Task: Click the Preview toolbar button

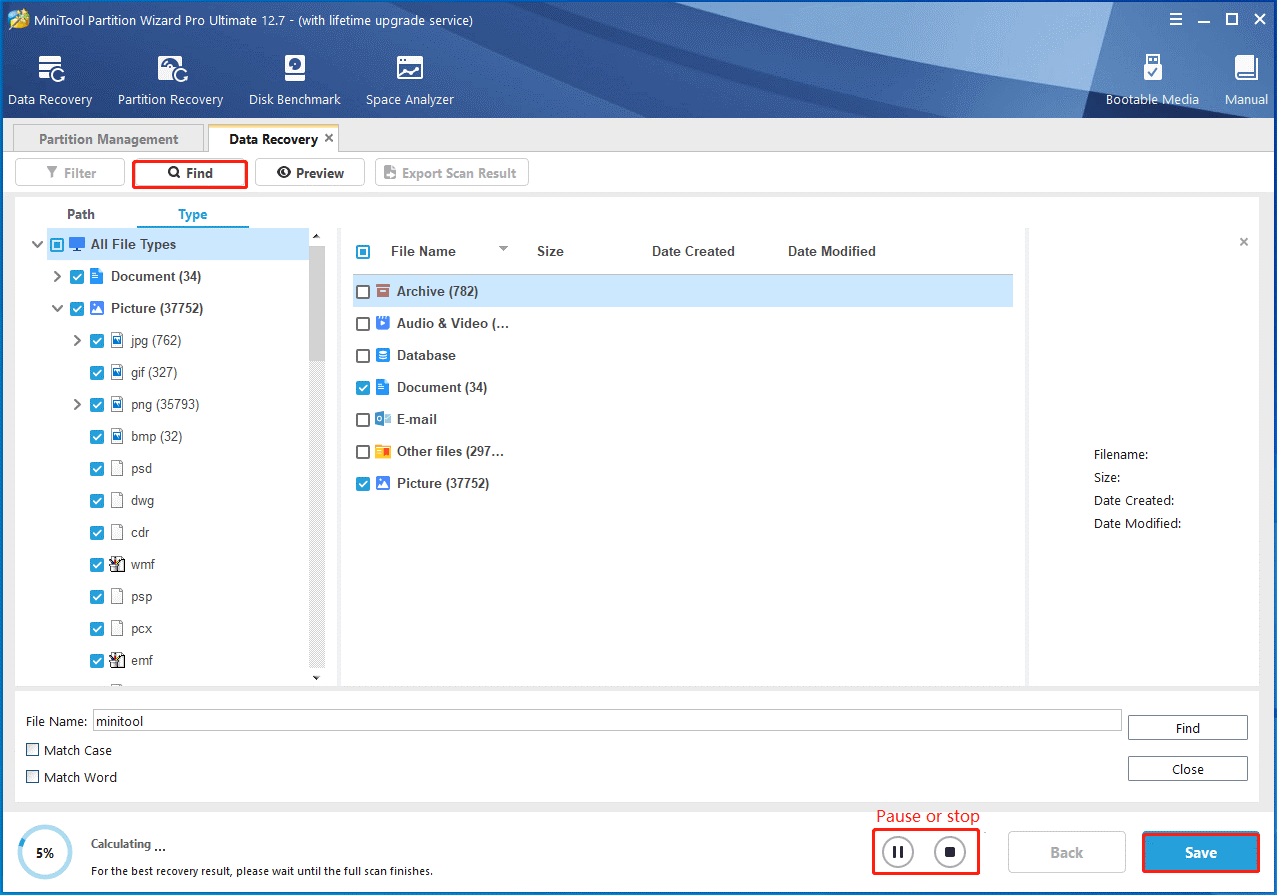Action: tap(310, 173)
